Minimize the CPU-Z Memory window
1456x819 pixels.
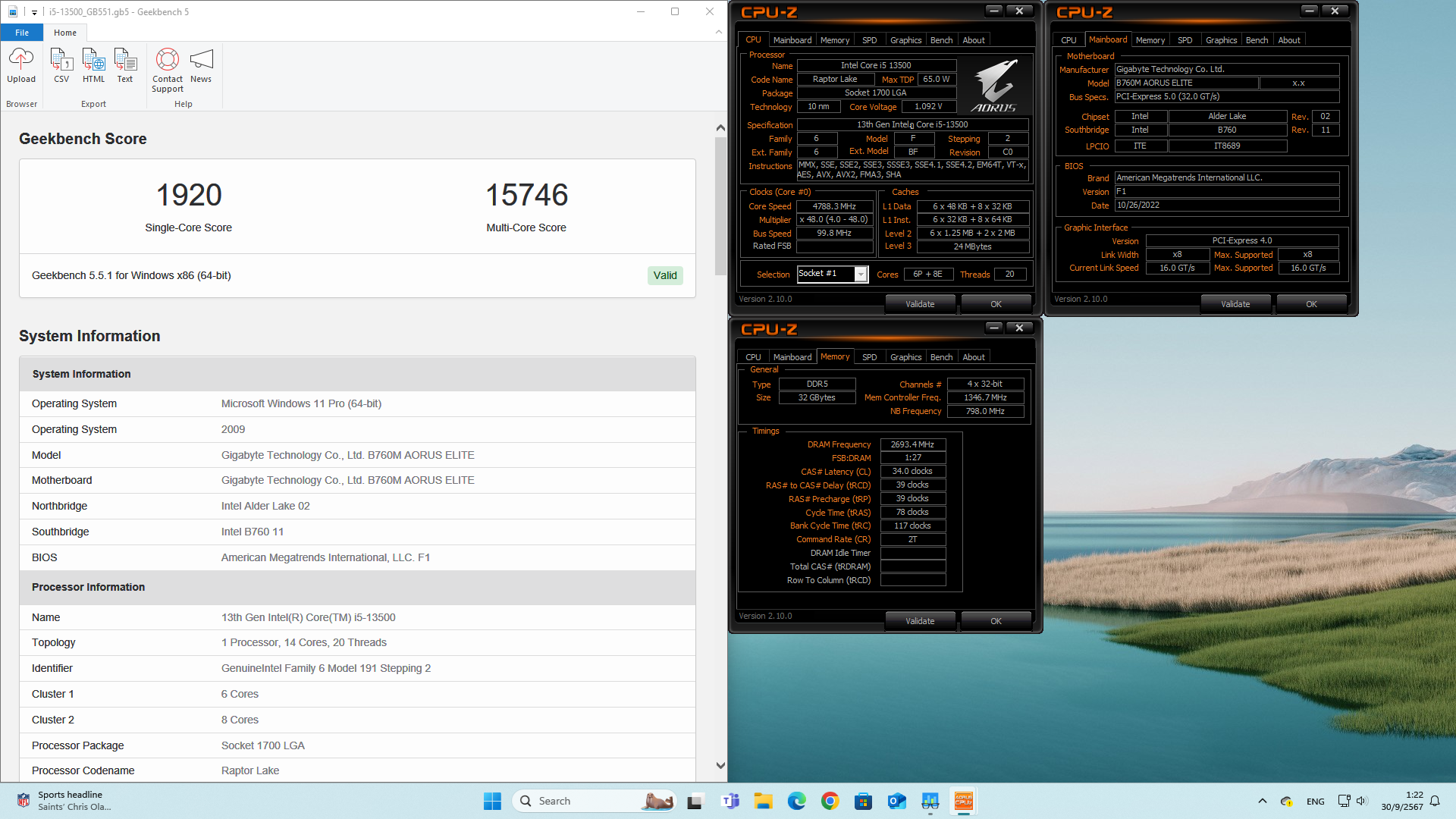(994, 328)
